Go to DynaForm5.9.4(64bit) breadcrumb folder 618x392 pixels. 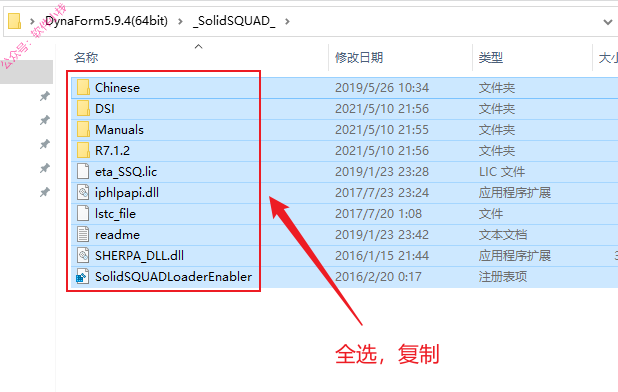pyautogui.click(x=106, y=20)
